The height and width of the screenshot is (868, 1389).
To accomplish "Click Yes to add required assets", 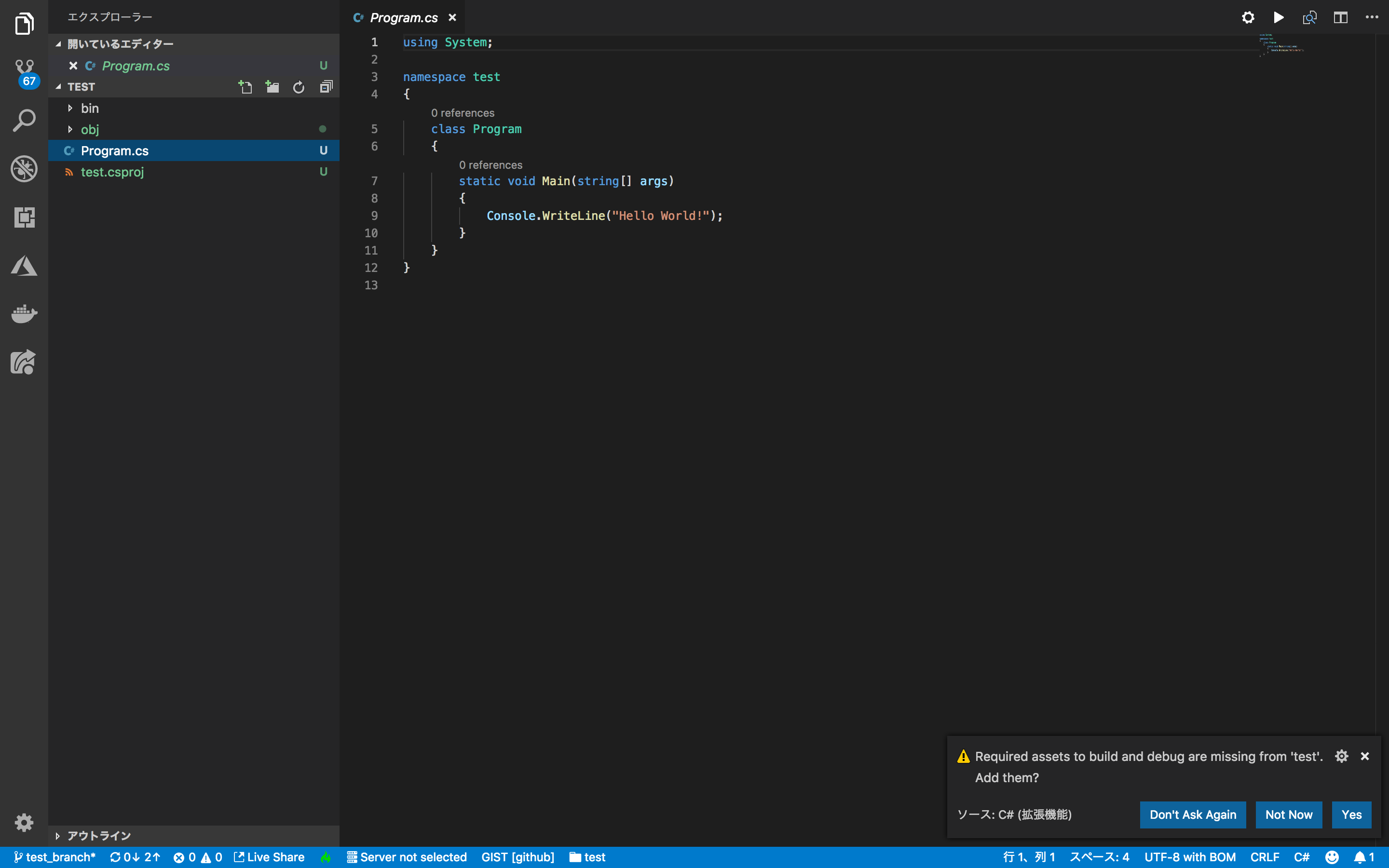I will point(1352,814).
